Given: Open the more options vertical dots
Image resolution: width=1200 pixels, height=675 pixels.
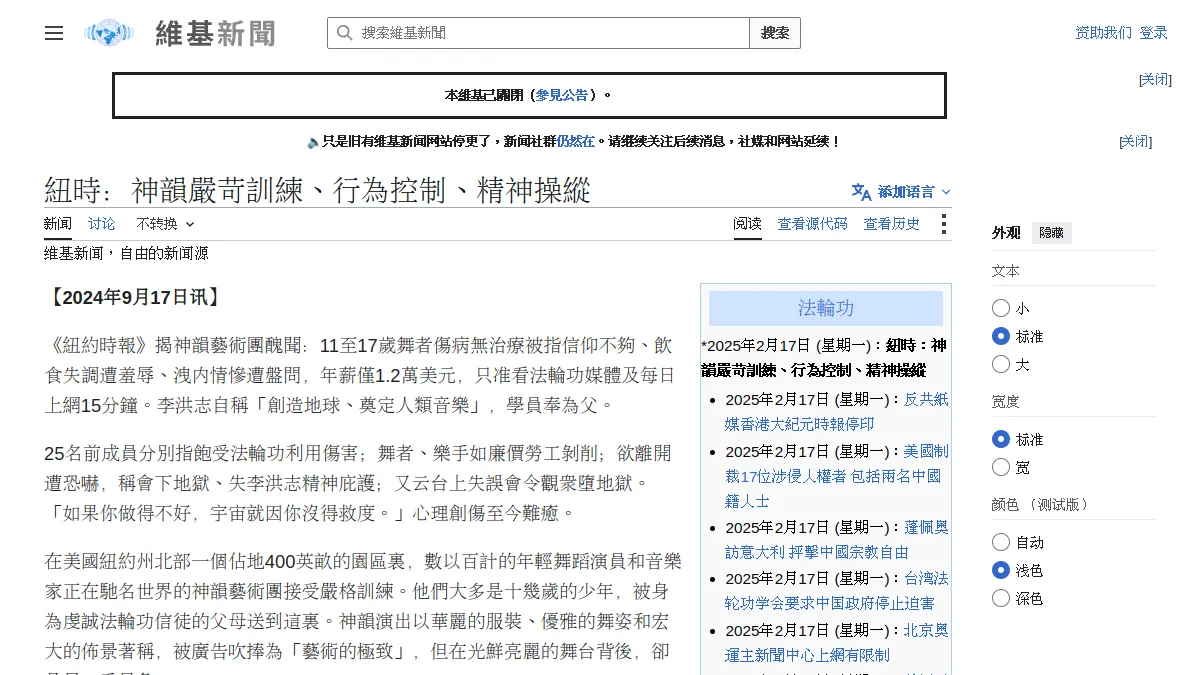Looking at the screenshot, I should point(943,224).
